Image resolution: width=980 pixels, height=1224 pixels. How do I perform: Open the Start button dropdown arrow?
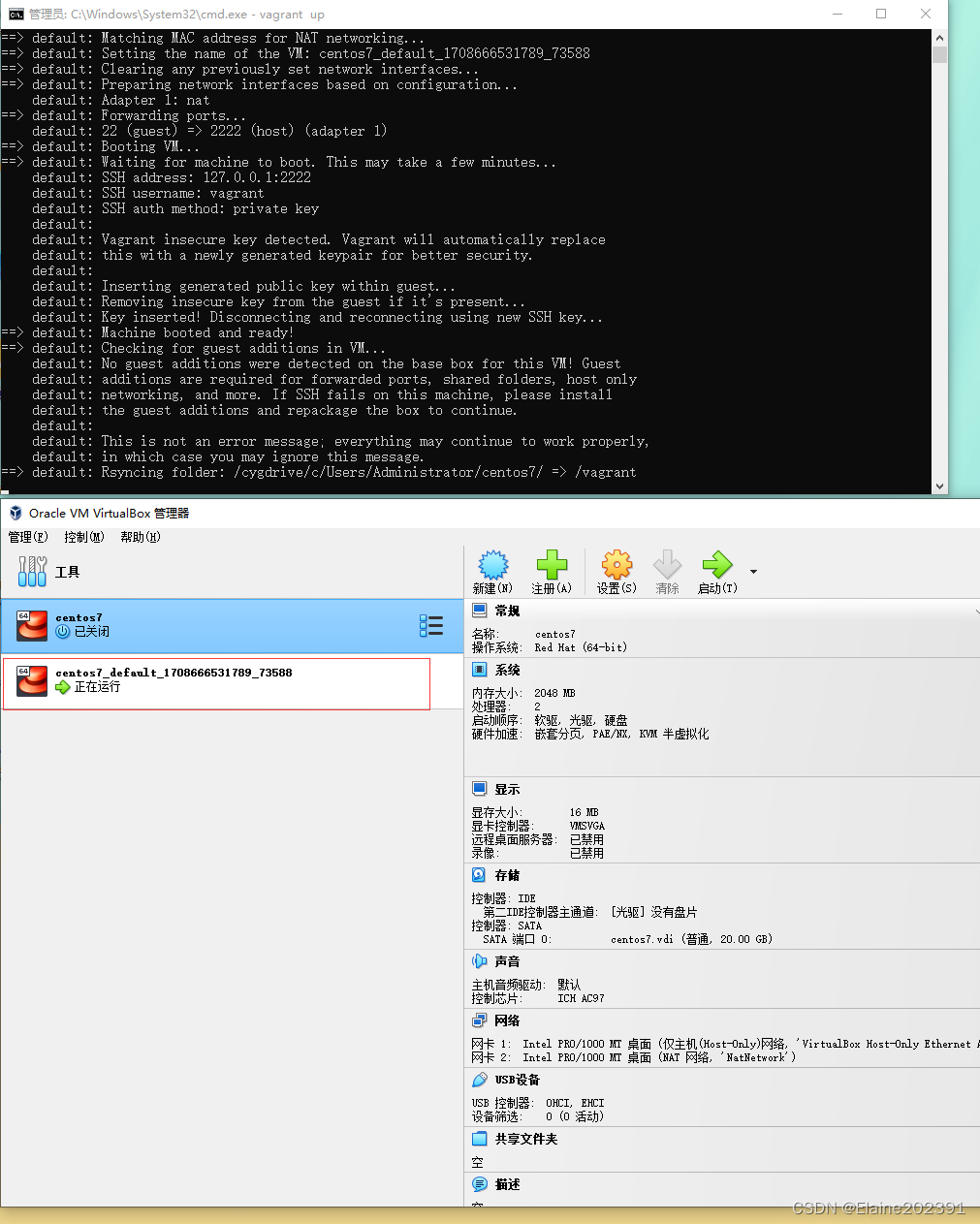tap(753, 572)
